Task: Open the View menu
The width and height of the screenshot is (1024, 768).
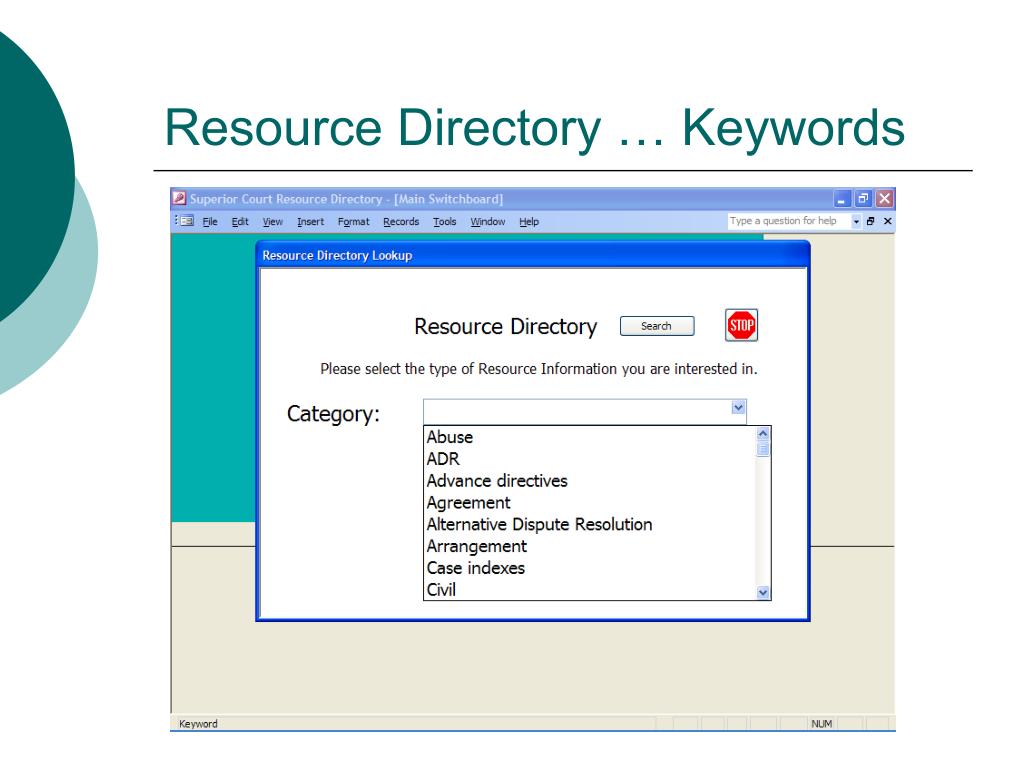Action: (x=272, y=221)
